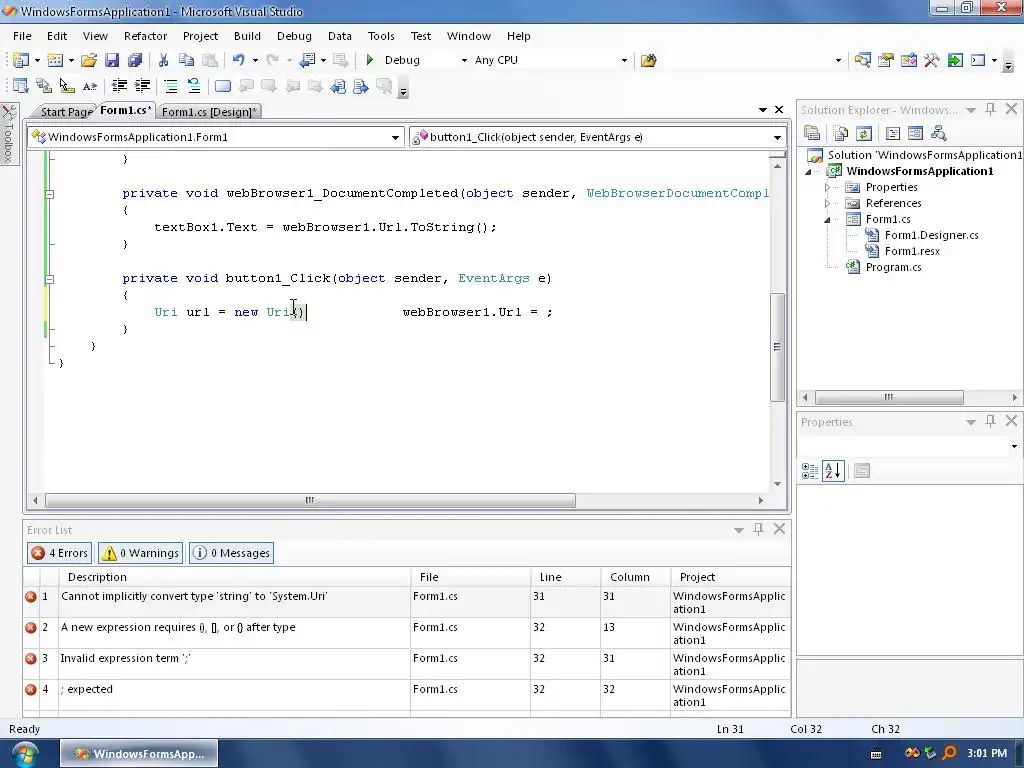Open the Properties Window toolbar icon
The height and width of the screenshot is (768, 1024).
click(886, 60)
